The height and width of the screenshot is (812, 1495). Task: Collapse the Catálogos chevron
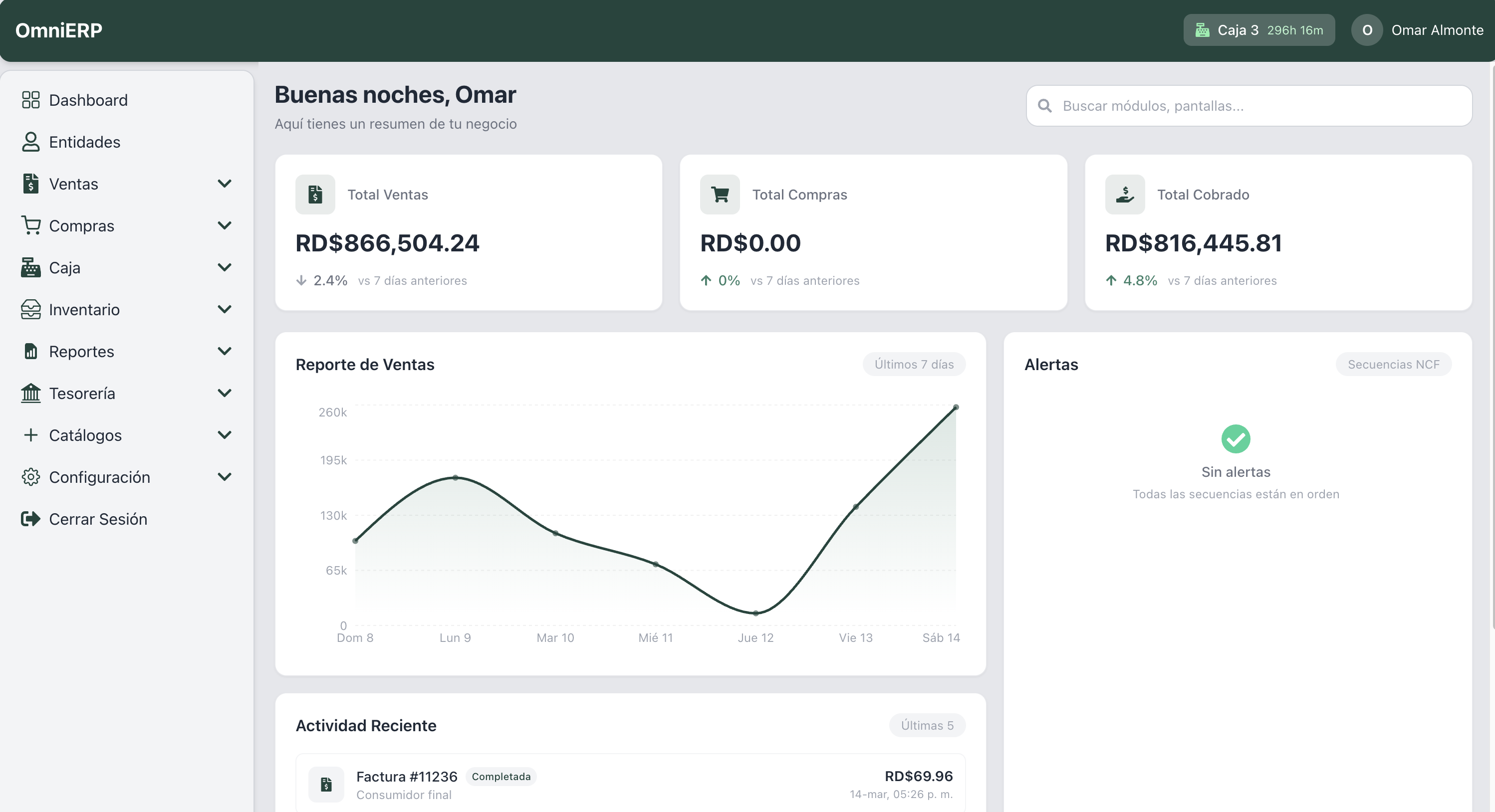tap(225, 434)
